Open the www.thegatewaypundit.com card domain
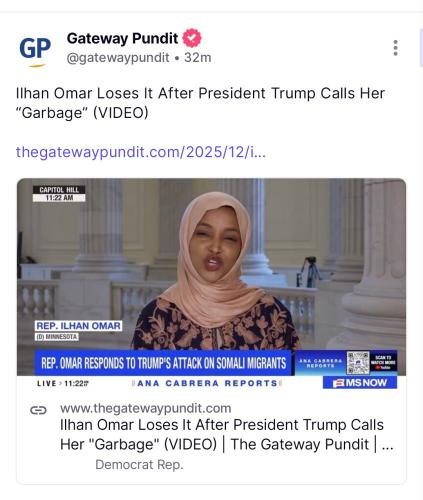423x500 pixels. point(146,408)
